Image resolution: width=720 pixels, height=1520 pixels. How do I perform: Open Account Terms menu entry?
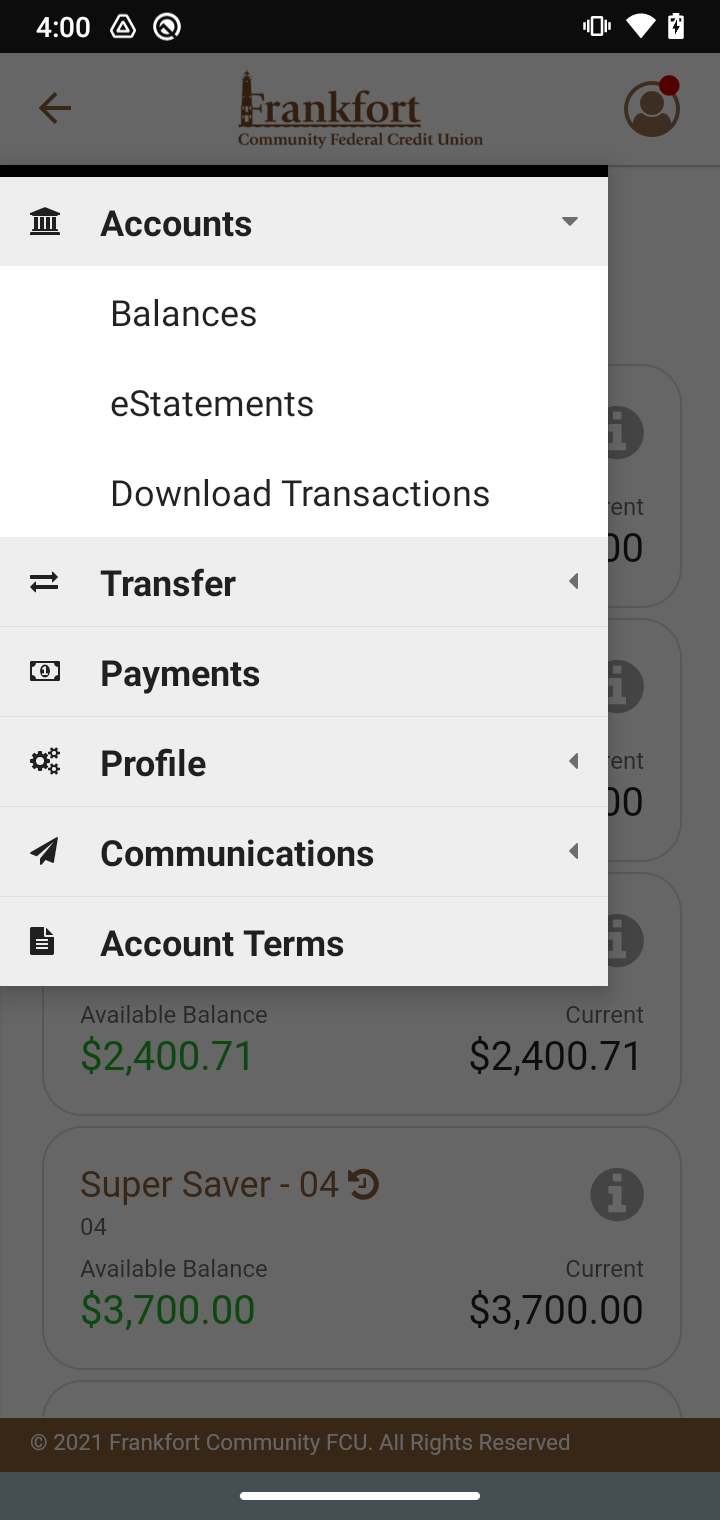222,944
